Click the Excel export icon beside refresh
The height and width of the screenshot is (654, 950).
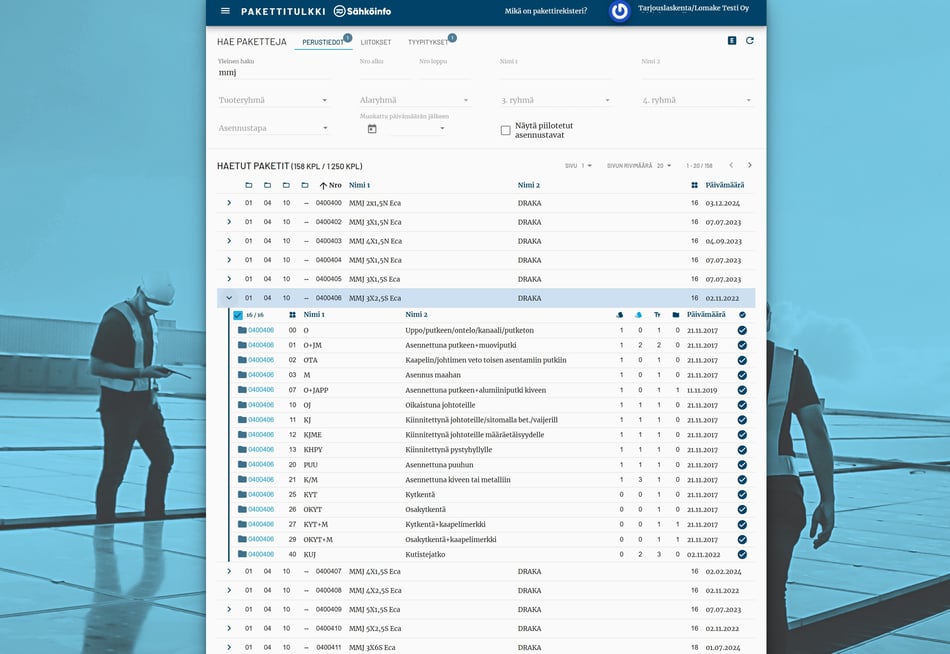point(732,41)
